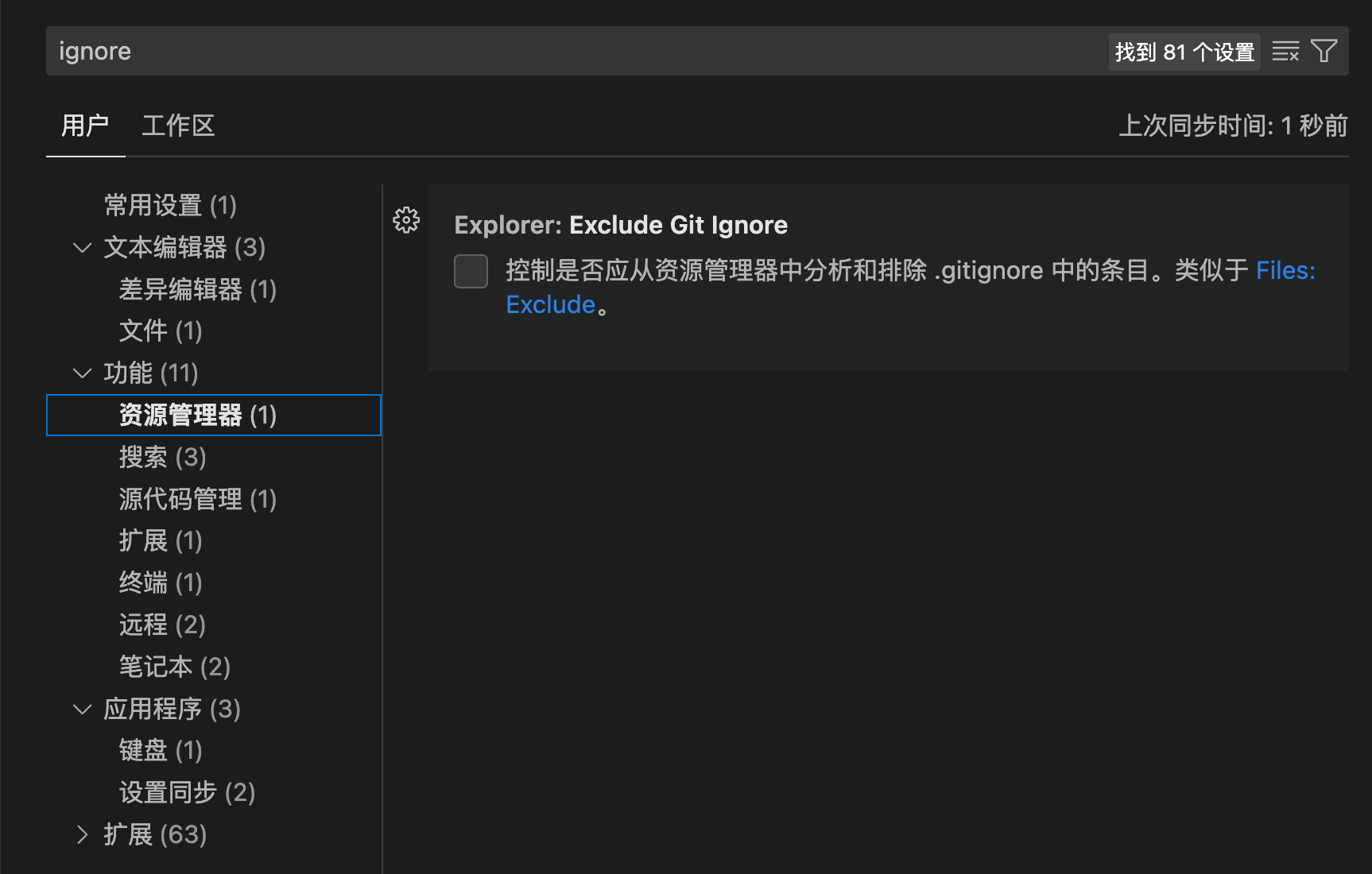Enable the Explorer: Exclude Git Ignore checkbox
This screenshot has width=1372, height=874.
(471, 271)
